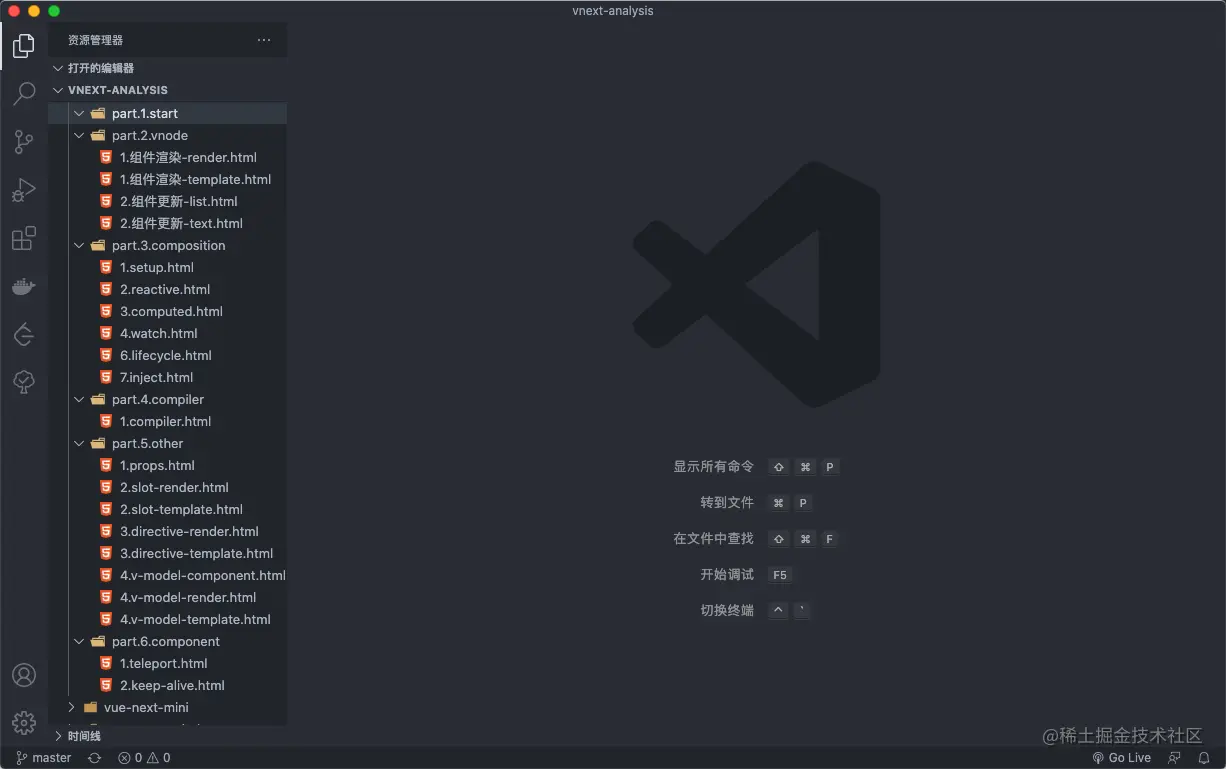Open 4.v-model-template.html file
The height and width of the screenshot is (769, 1226).
168,619
